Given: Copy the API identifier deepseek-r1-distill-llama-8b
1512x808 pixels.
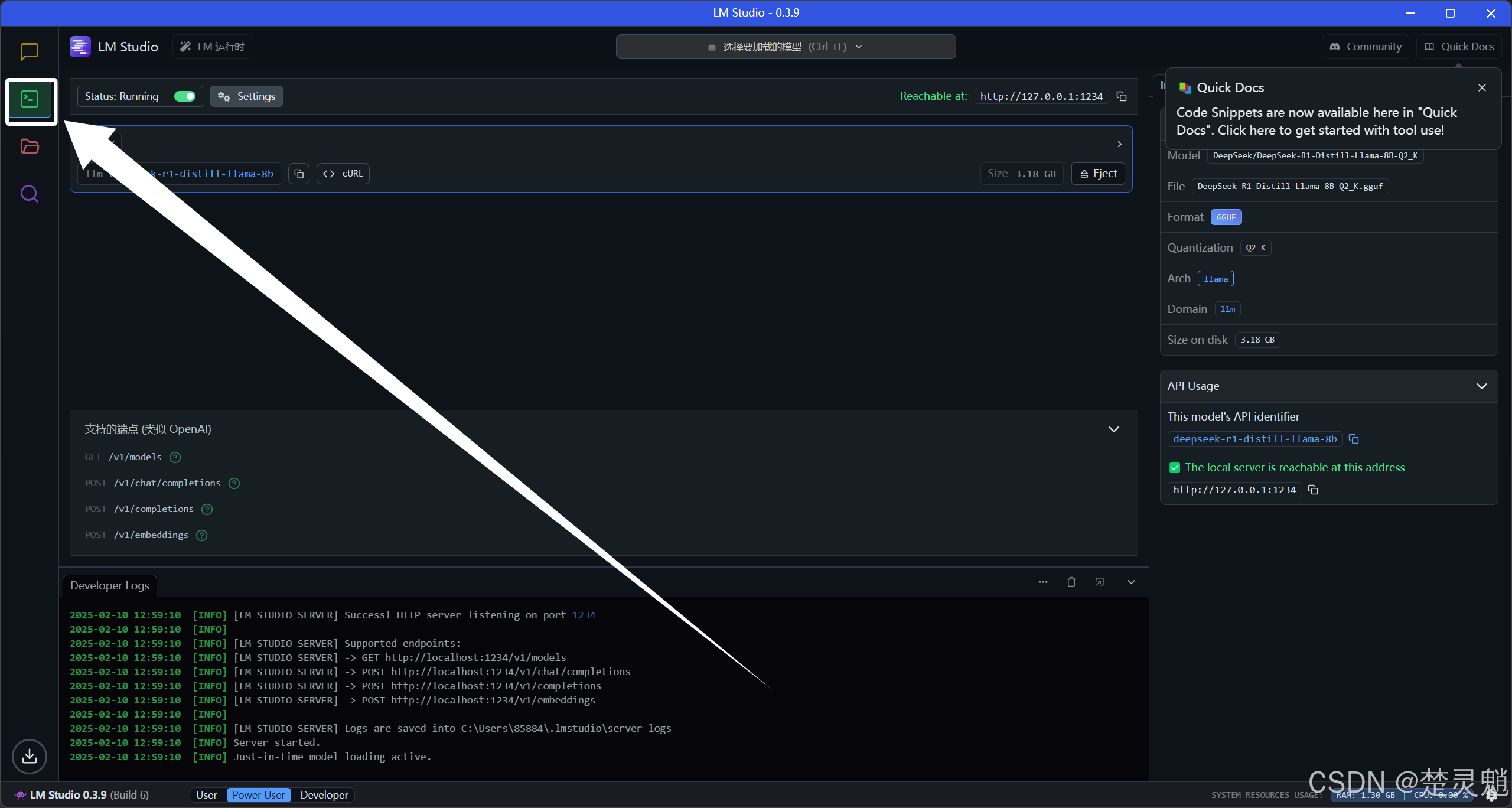Looking at the screenshot, I should click(x=1354, y=439).
